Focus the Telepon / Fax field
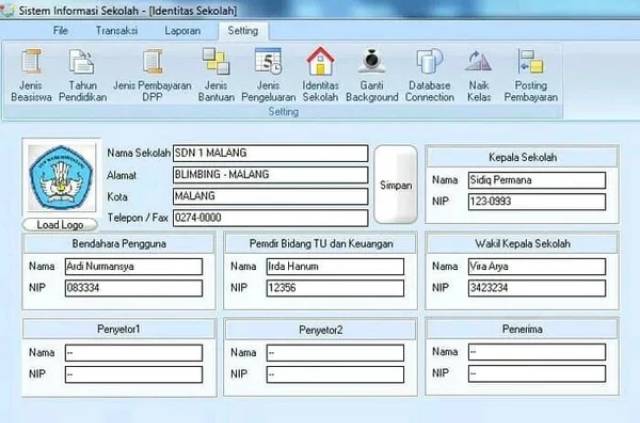This screenshot has width=640, height=423. 269,217
